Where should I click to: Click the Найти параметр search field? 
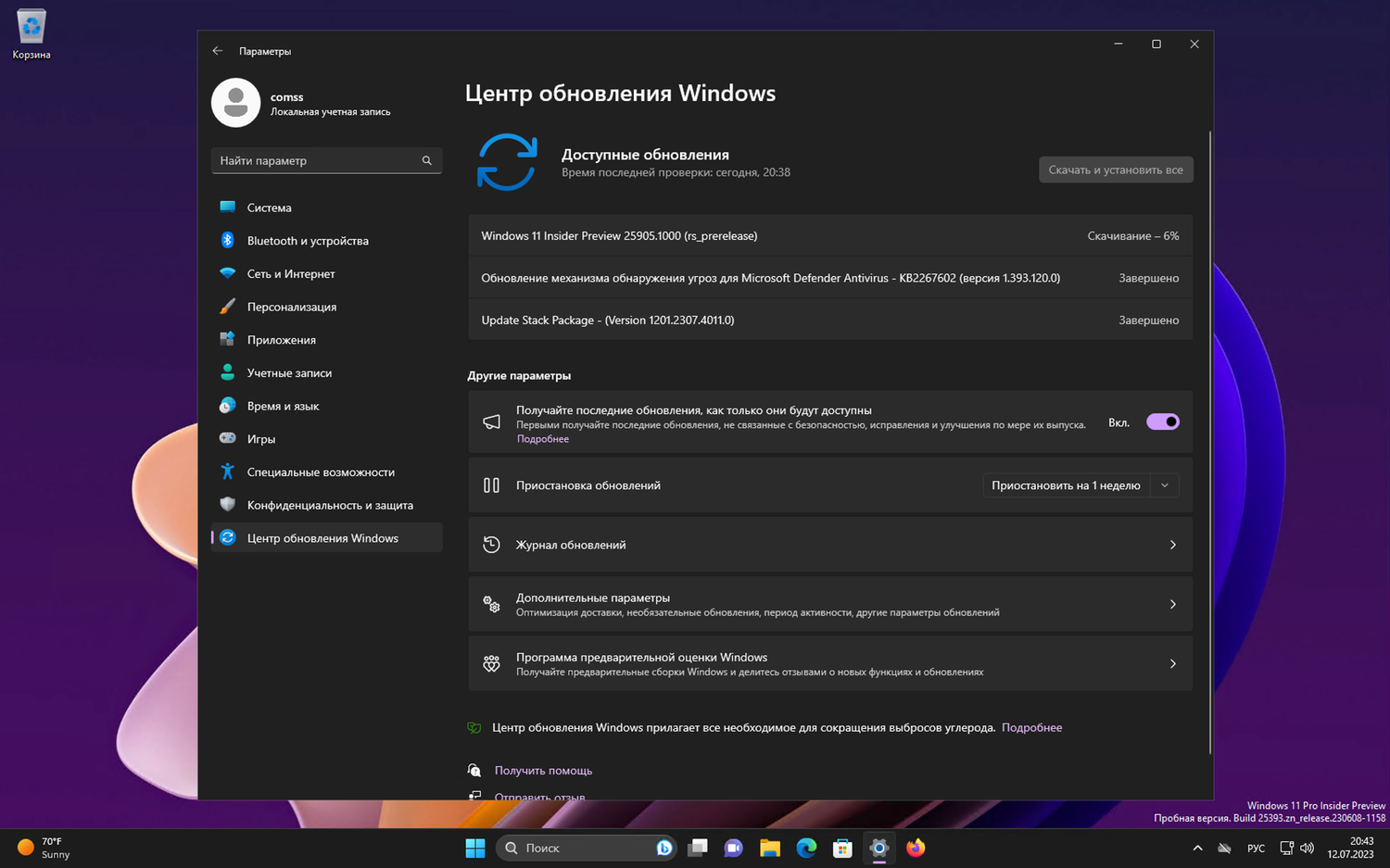click(x=326, y=160)
